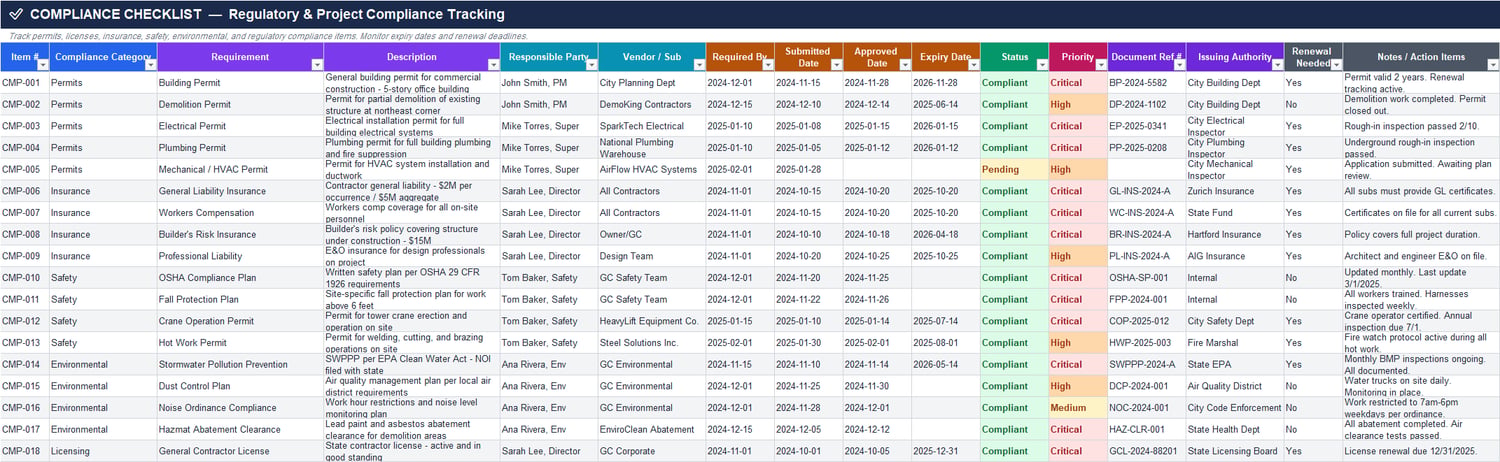Select the Hot Work Permit cell
The height and width of the screenshot is (462, 1500).
tap(240, 343)
